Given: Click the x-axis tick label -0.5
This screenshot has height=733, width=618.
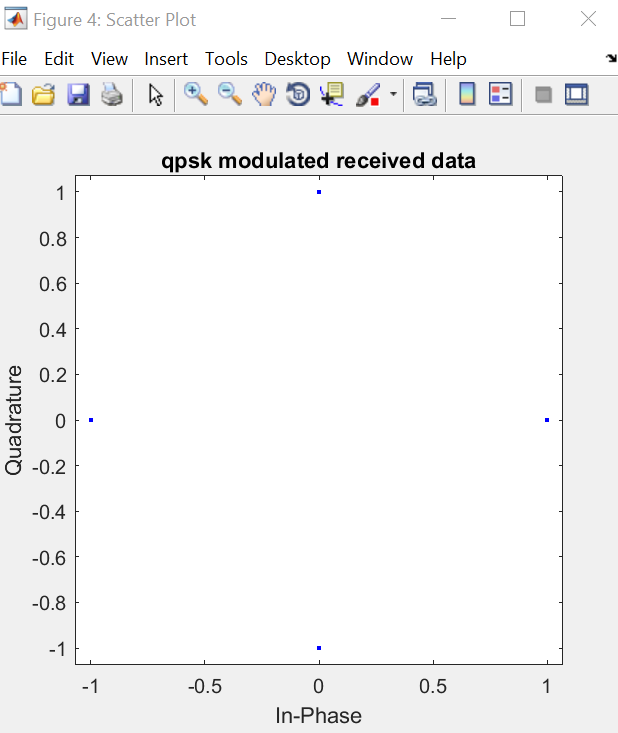Looking at the screenshot, I should pos(205,686).
